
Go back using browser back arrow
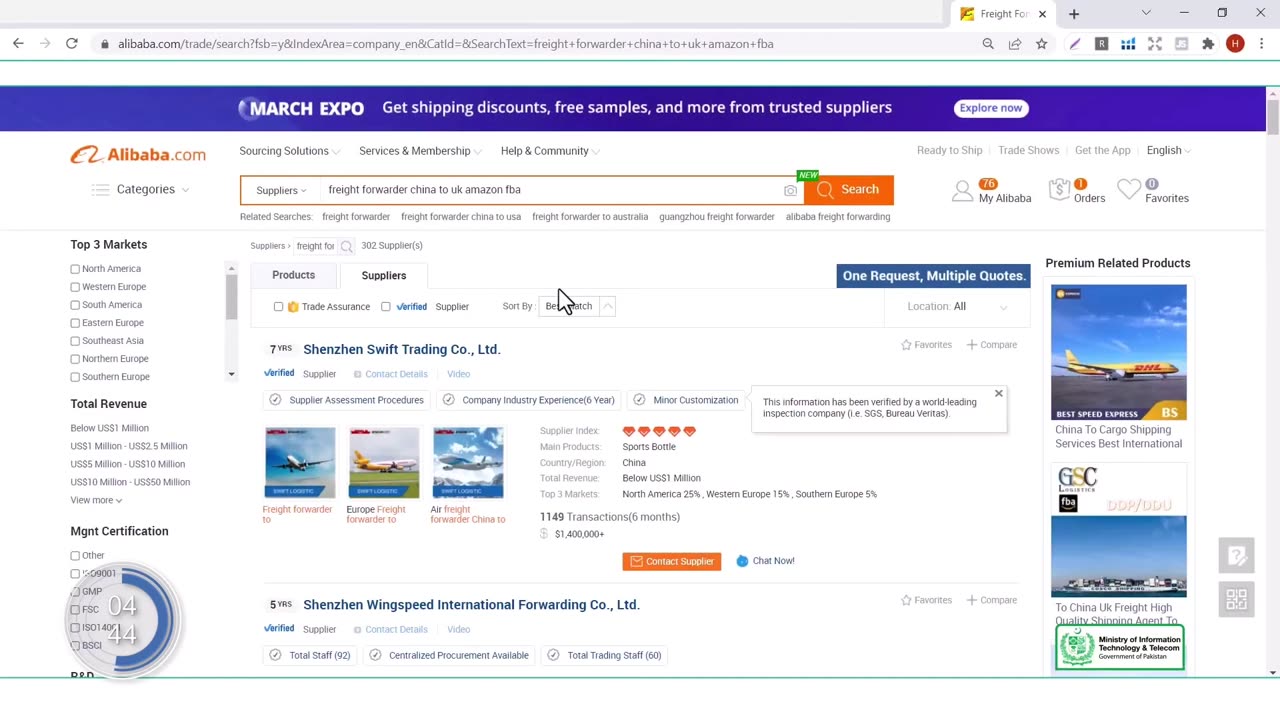(18, 43)
